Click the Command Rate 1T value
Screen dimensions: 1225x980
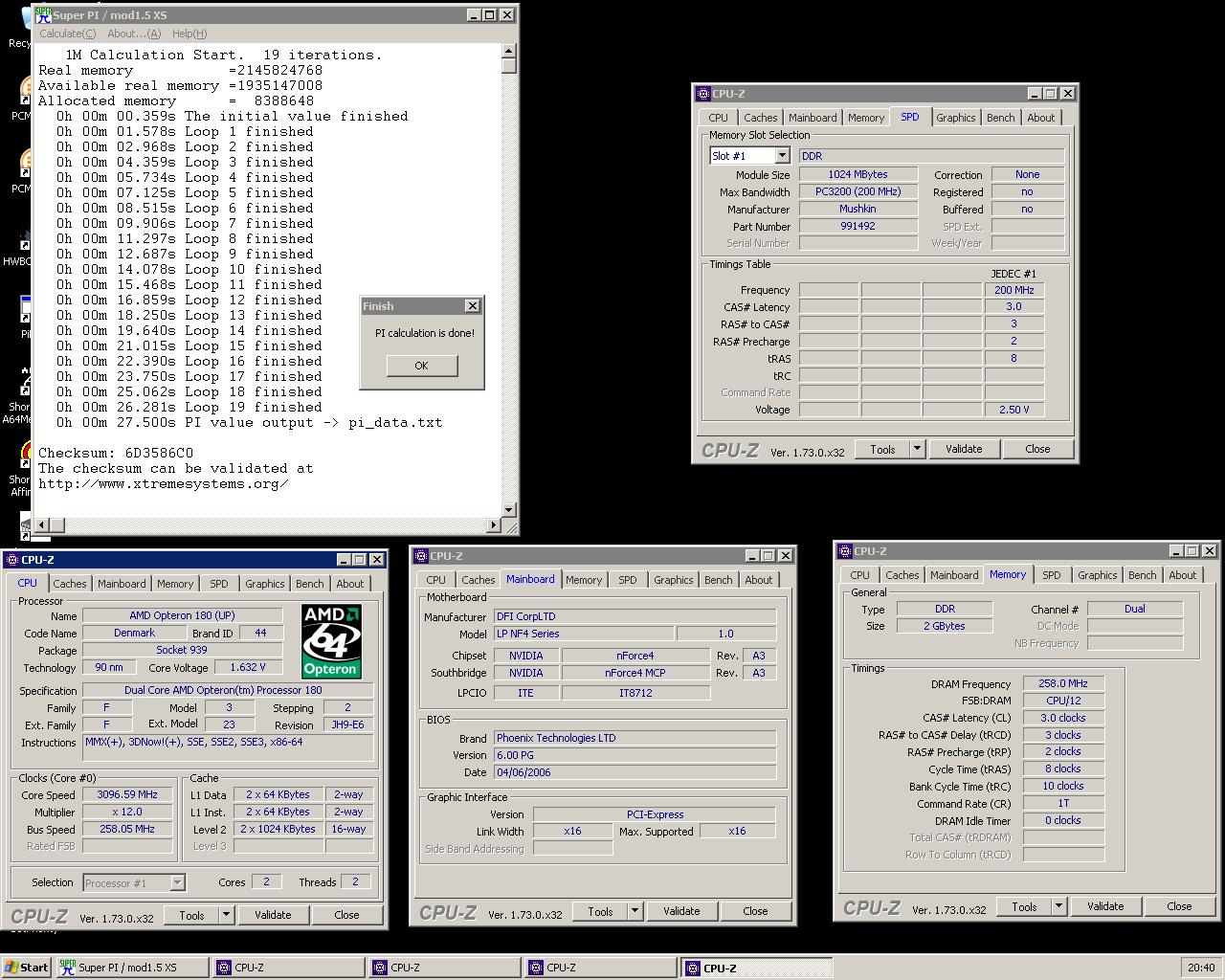pyautogui.click(x=1062, y=803)
